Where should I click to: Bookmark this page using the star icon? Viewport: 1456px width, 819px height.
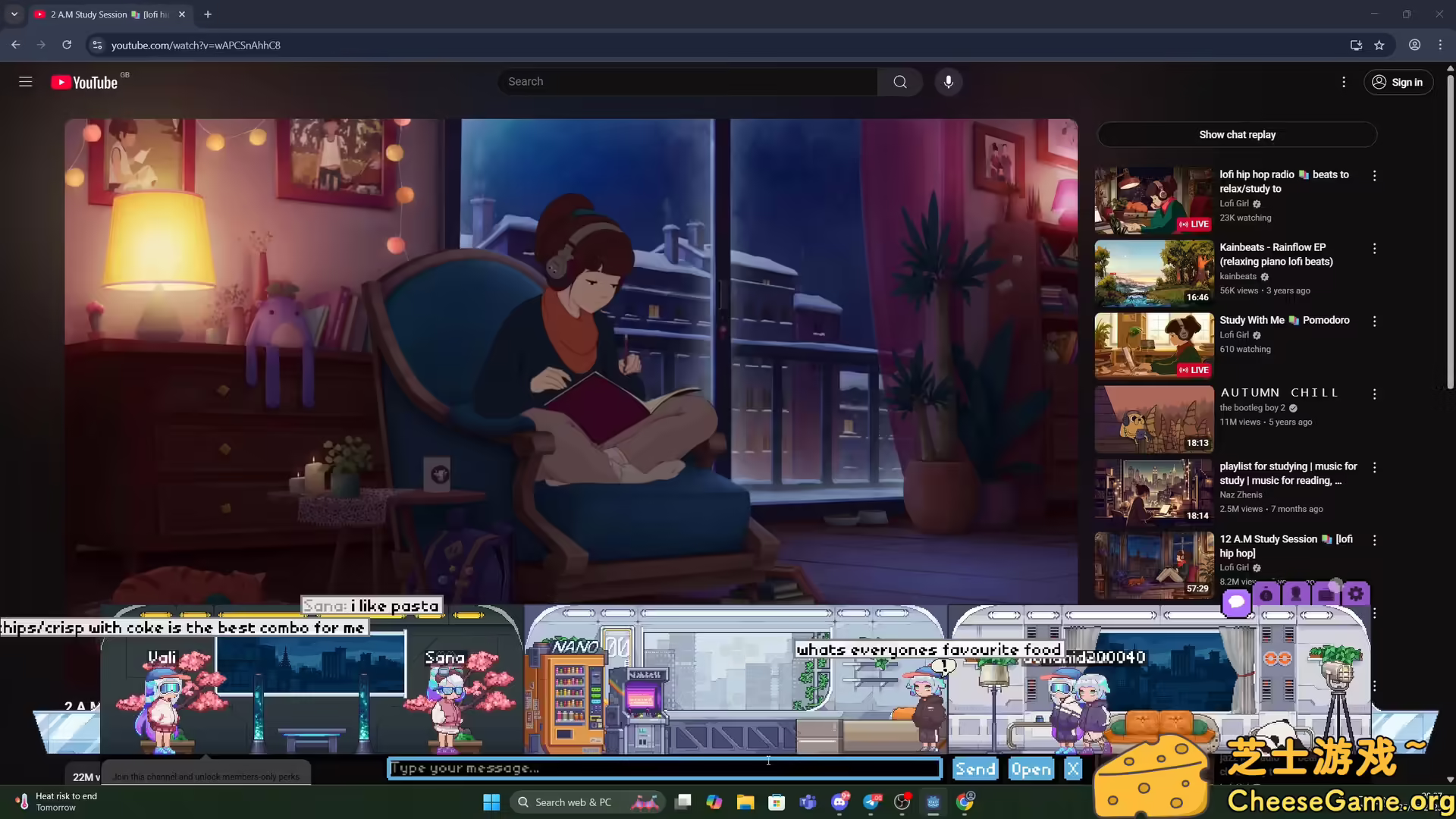tap(1379, 45)
